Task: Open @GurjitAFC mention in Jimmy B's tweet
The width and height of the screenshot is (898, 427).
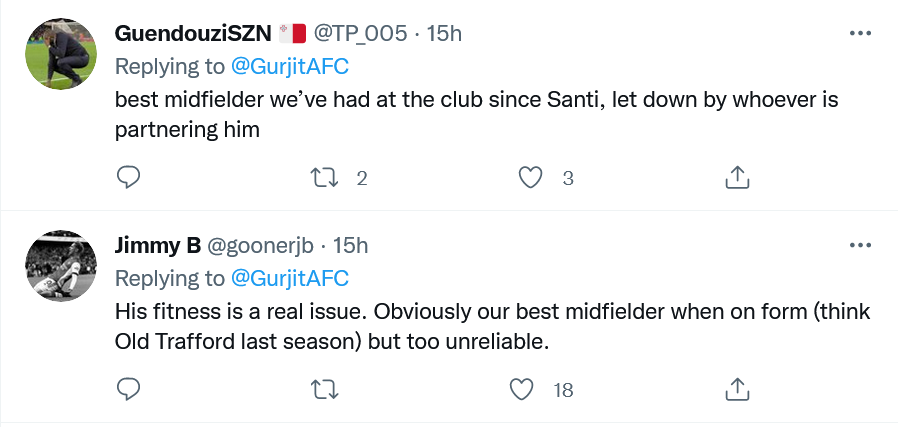Action: pos(290,277)
